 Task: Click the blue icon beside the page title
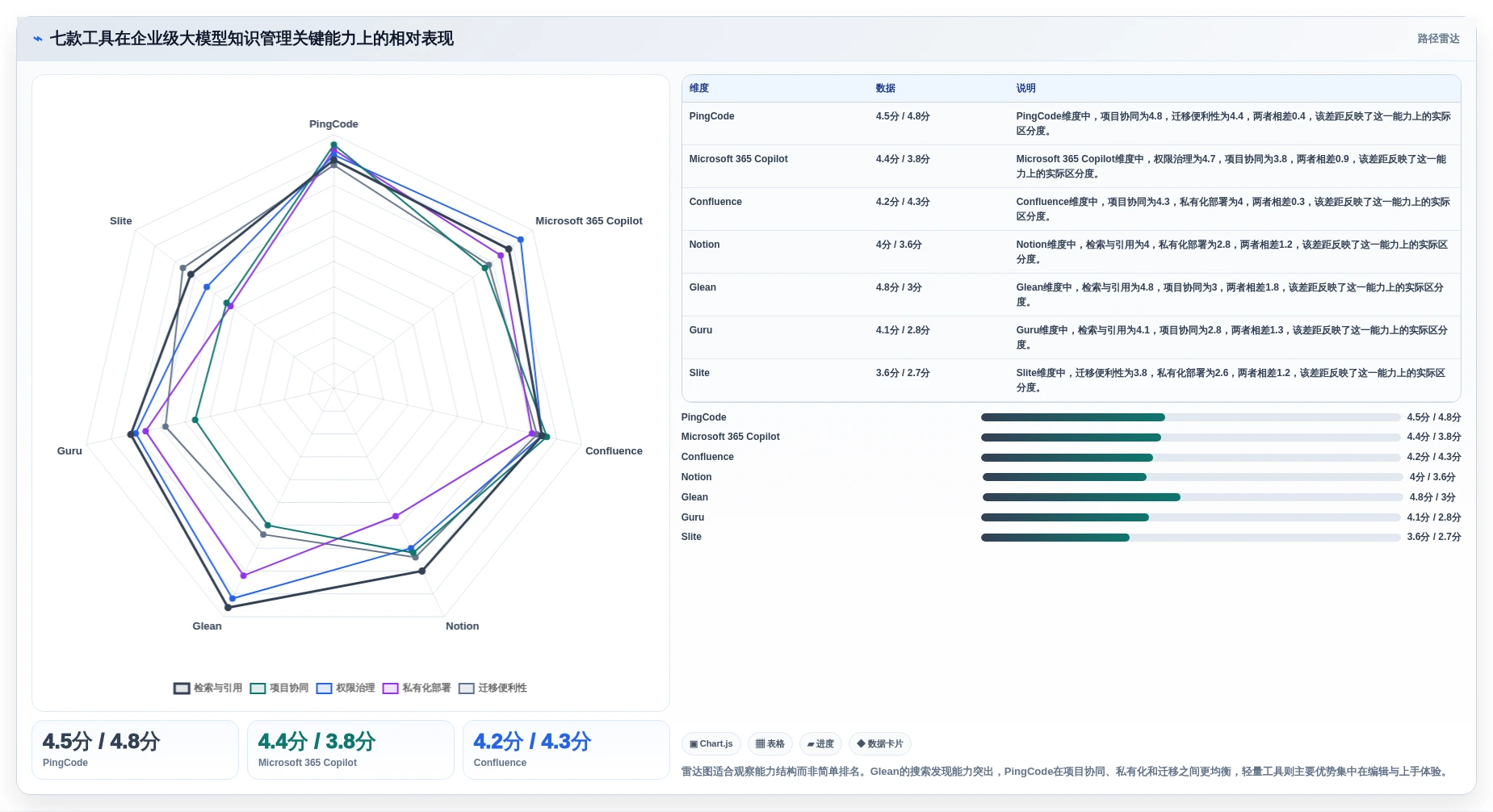point(38,39)
